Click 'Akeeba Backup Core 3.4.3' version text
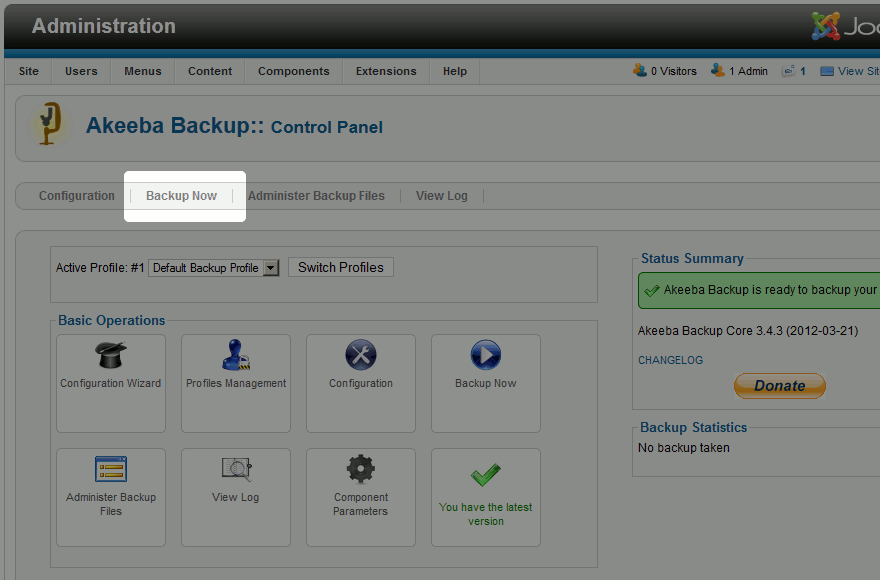Viewport: 880px width, 580px height. [x=748, y=331]
